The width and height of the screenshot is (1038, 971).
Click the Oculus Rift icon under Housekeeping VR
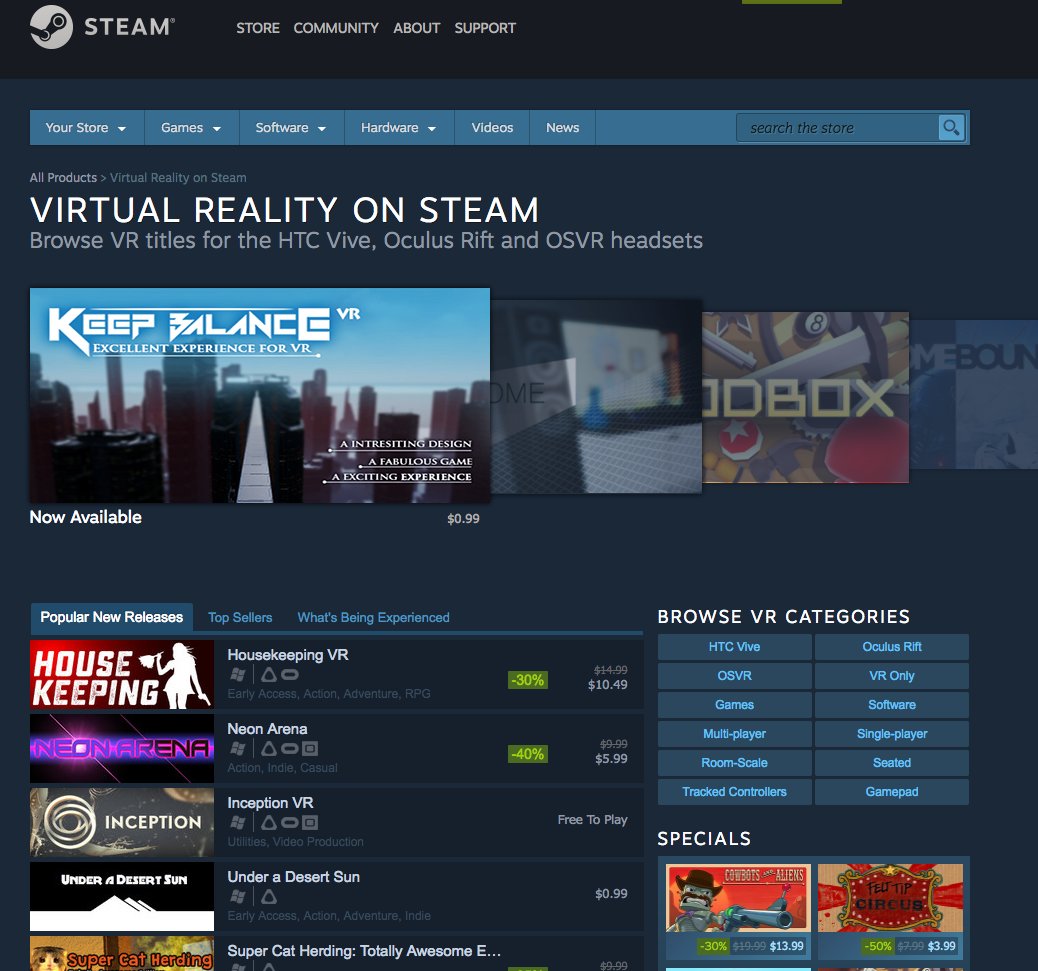tap(290, 675)
